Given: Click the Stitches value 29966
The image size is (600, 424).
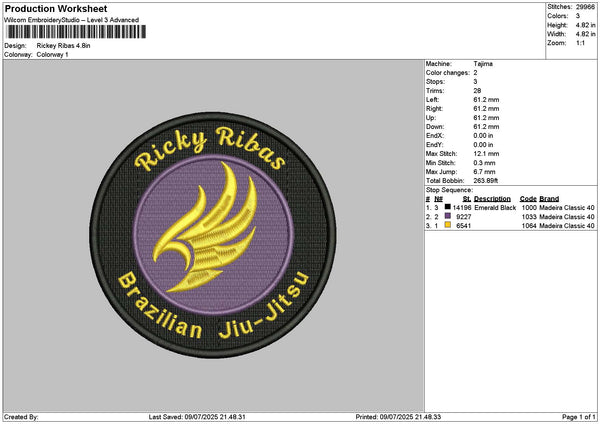Looking at the screenshot, I should point(585,7).
